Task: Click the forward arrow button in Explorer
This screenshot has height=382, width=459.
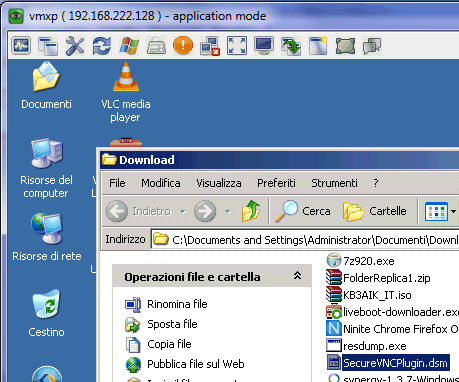Action: coord(205,211)
